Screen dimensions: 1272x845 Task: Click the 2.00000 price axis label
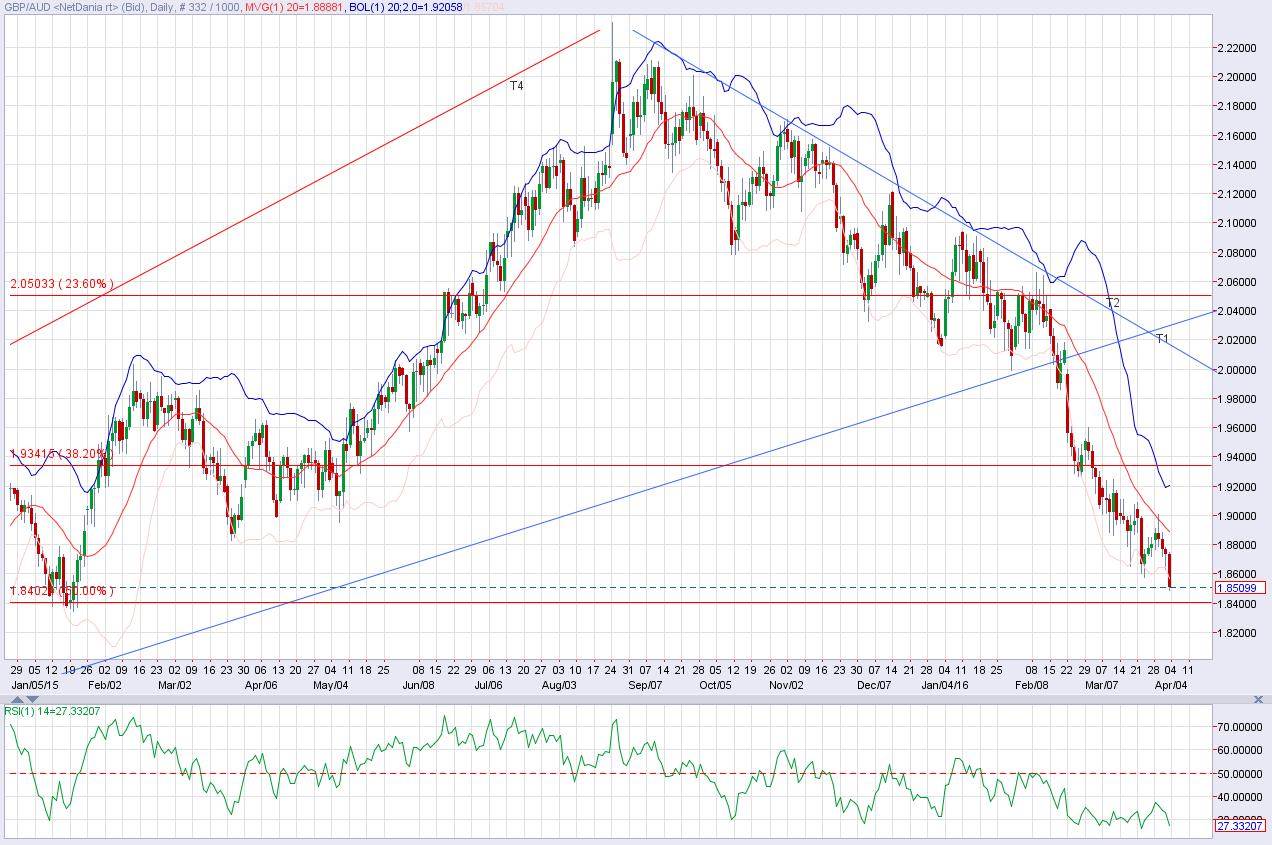(1238, 370)
